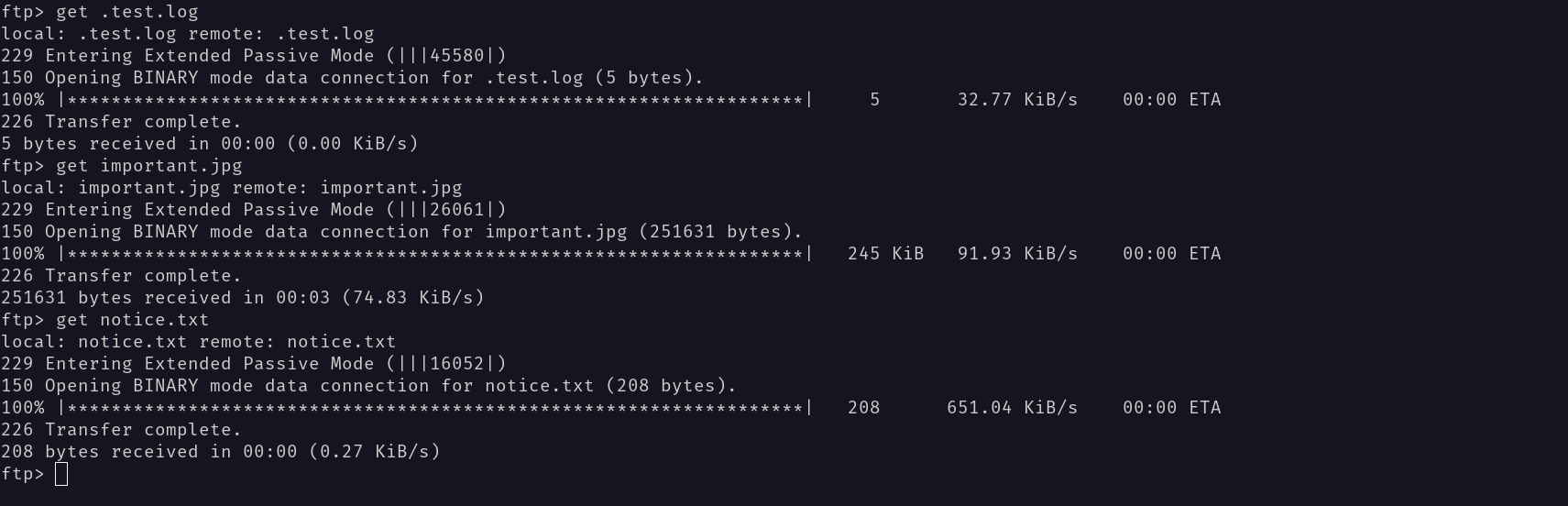The height and width of the screenshot is (506, 1568).
Task: Click the passive mode port 16052 text
Action: click(x=457, y=364)
